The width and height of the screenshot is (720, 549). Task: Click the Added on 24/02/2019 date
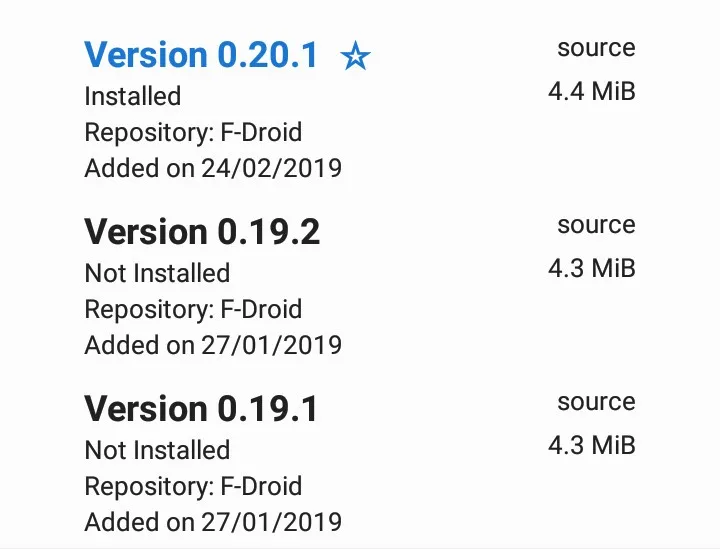click(213, 168)
